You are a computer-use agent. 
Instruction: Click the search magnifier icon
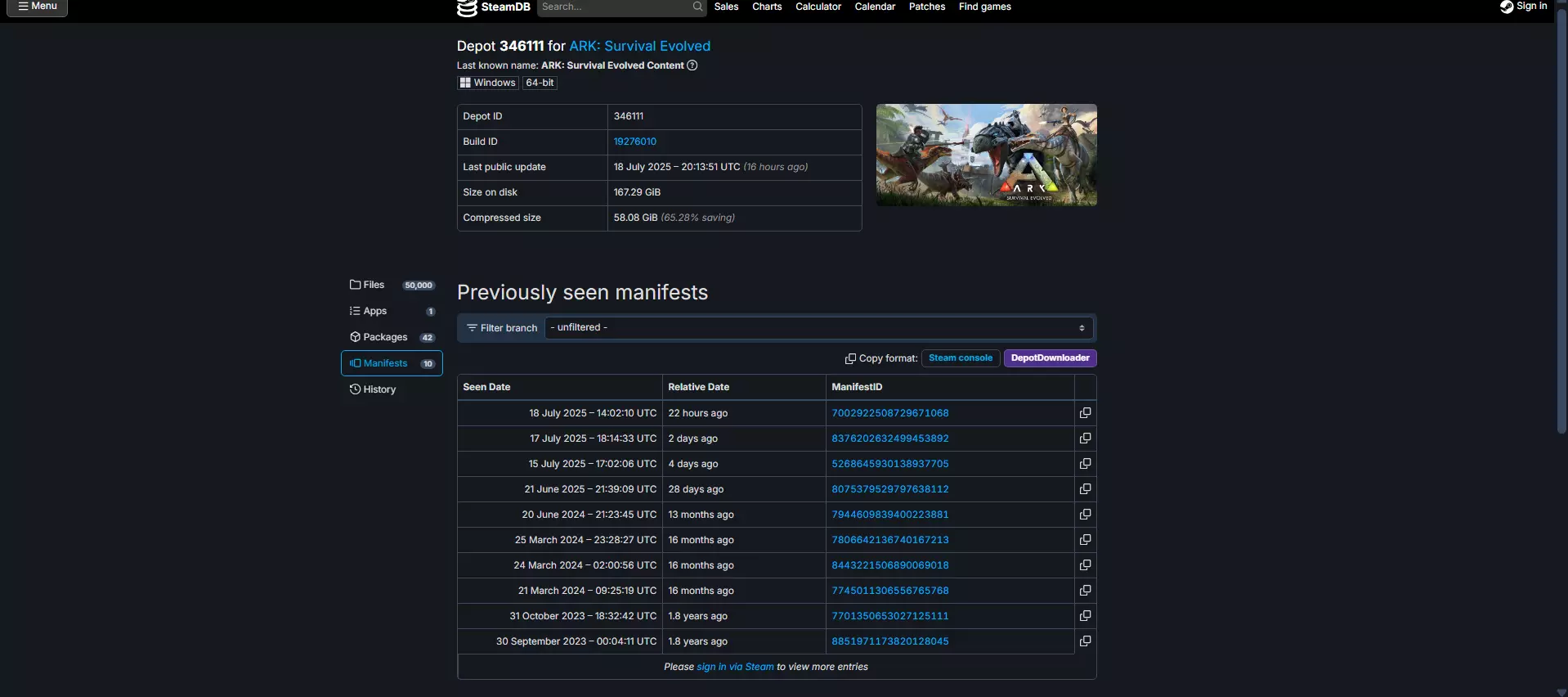697,7
